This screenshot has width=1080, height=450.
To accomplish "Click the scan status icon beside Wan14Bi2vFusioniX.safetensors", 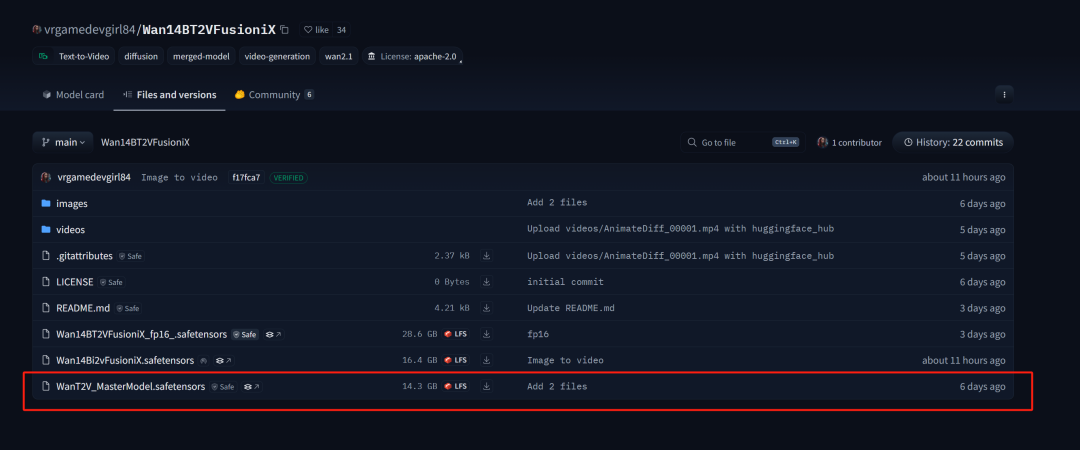I will click(x=204, y=361).
